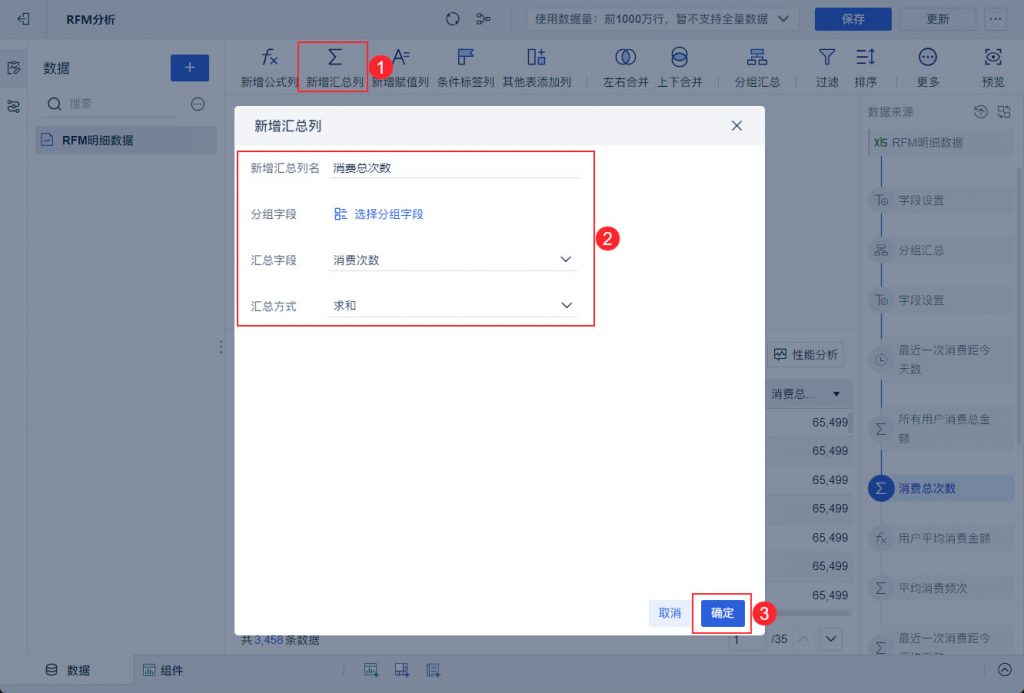Select the 平均消费频次 step
The width and height of the screenshot is (1024, 693).
[941, 588]
